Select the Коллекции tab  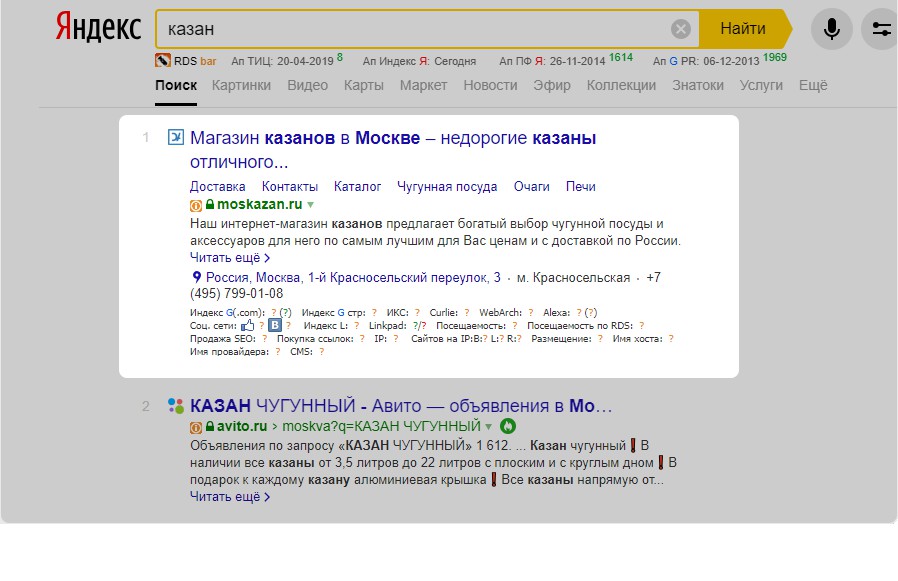tap(621, 85)
